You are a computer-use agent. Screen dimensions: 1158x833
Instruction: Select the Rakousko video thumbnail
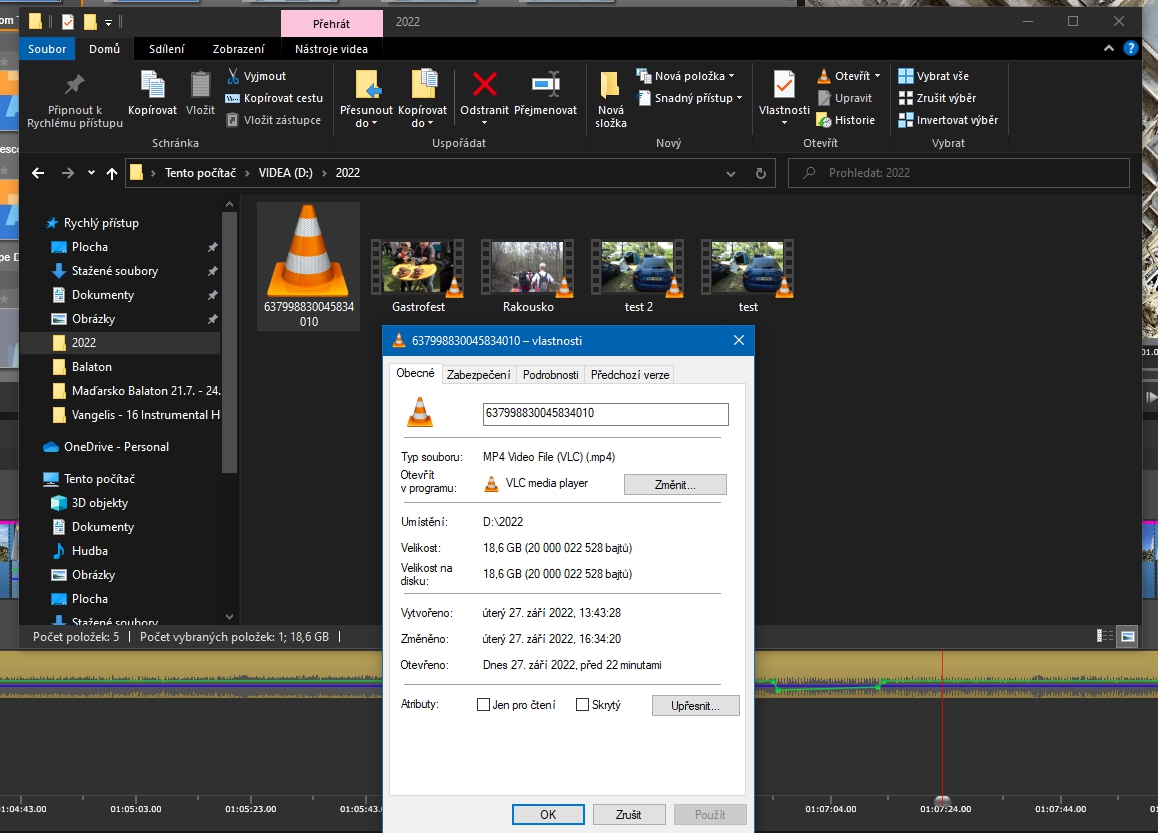click(528, 269)
